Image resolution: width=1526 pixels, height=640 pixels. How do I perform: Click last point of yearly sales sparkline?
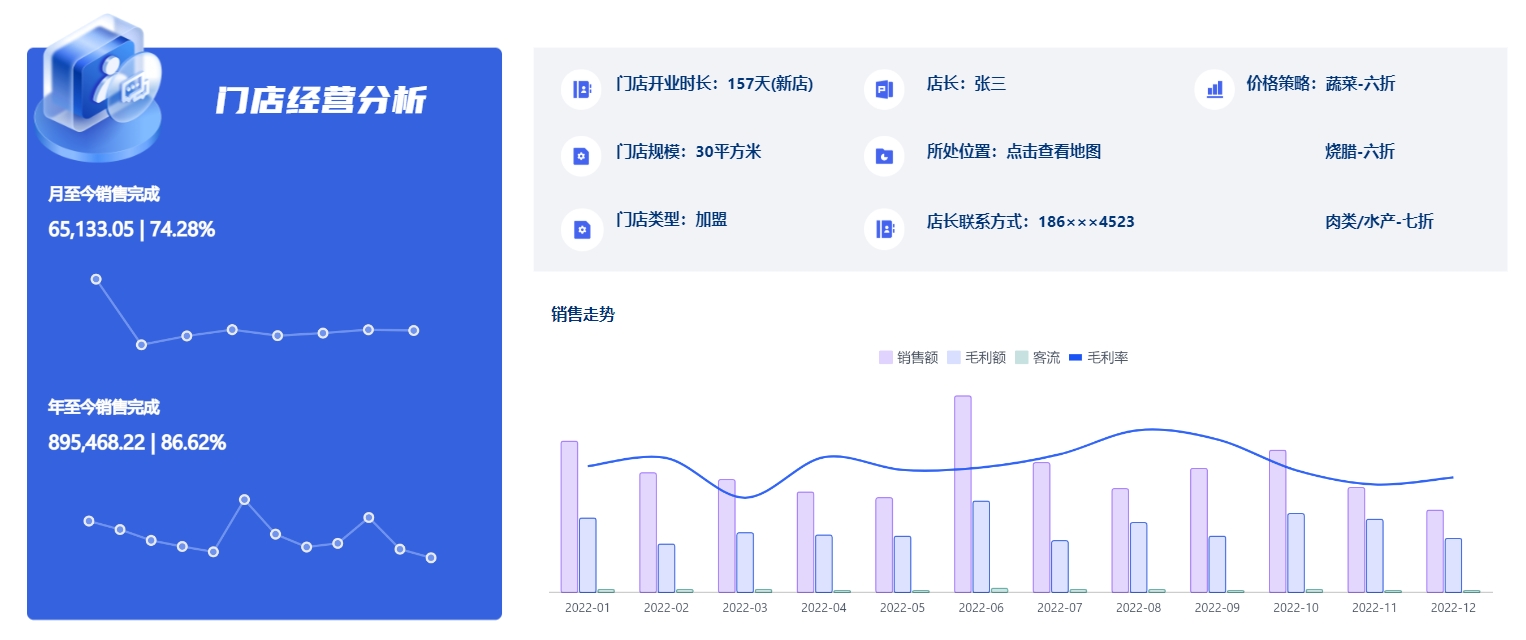click(x=431, y=557)
